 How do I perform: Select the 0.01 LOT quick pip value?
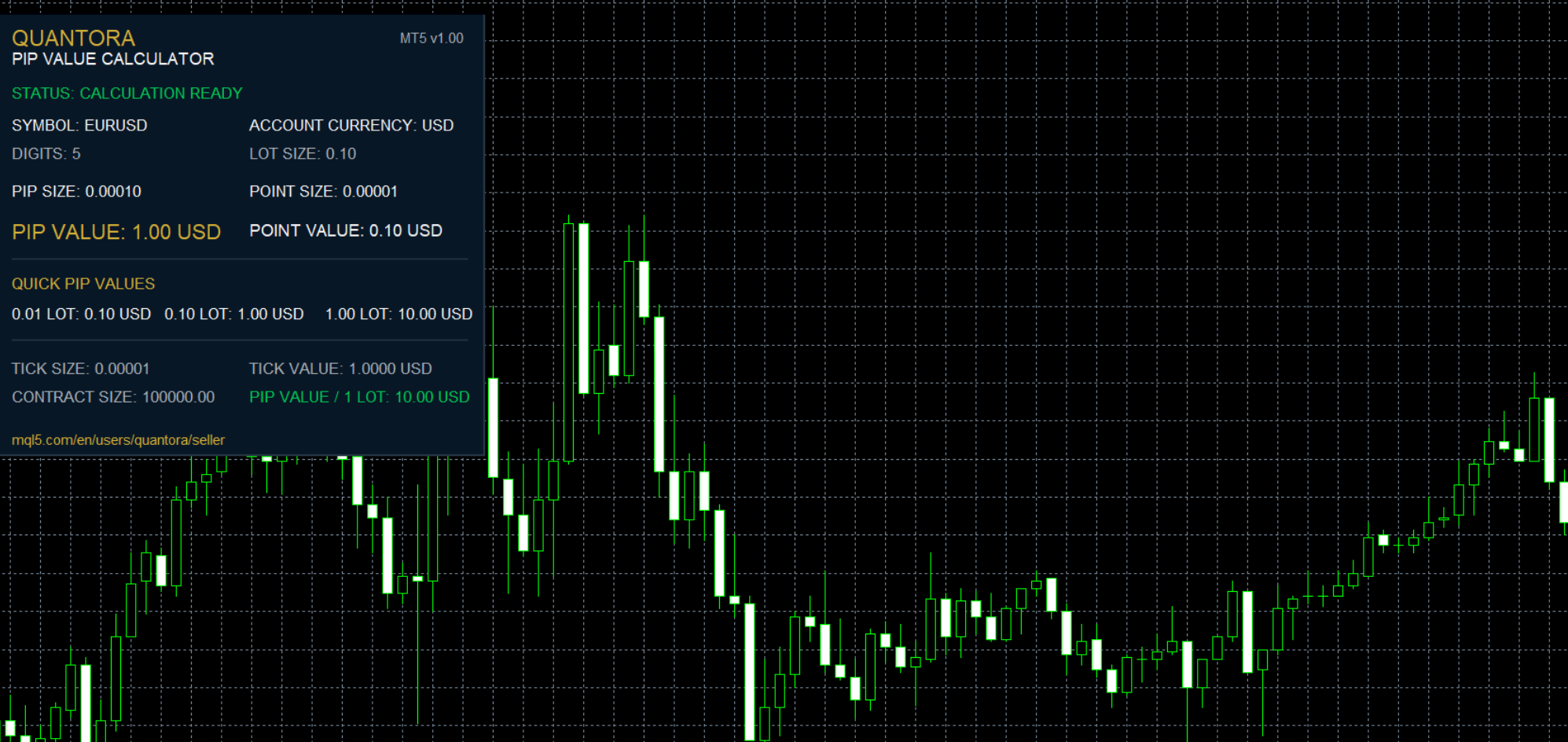[81, 314]
